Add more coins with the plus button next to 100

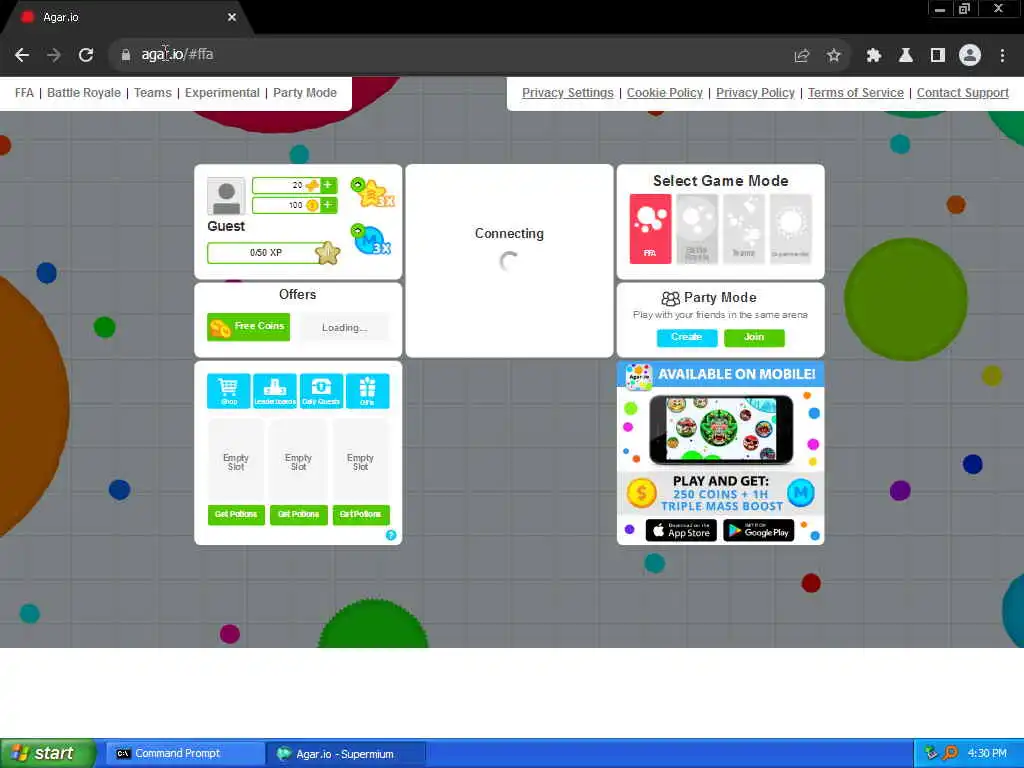point(328,205)
